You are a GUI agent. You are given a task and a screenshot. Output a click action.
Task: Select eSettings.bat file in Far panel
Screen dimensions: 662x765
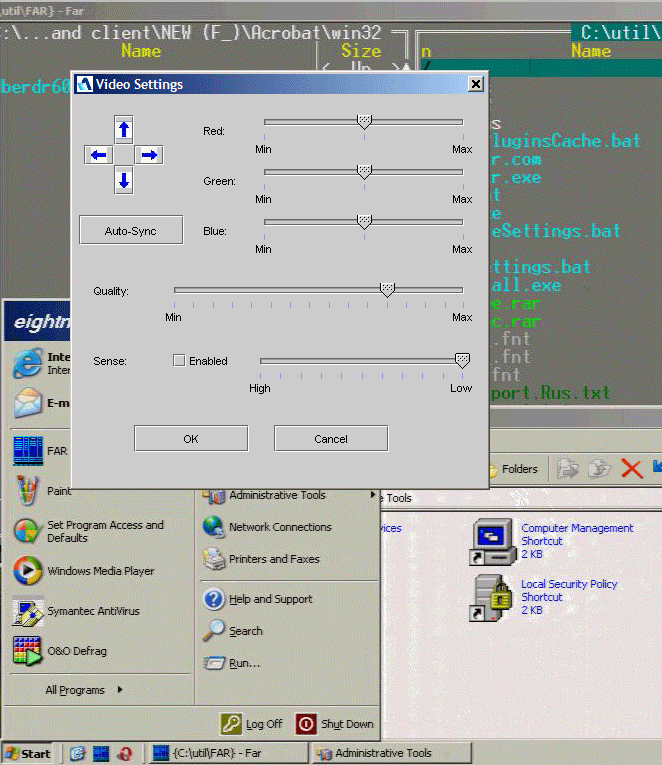pyautogui.click(x=555, y=230)
